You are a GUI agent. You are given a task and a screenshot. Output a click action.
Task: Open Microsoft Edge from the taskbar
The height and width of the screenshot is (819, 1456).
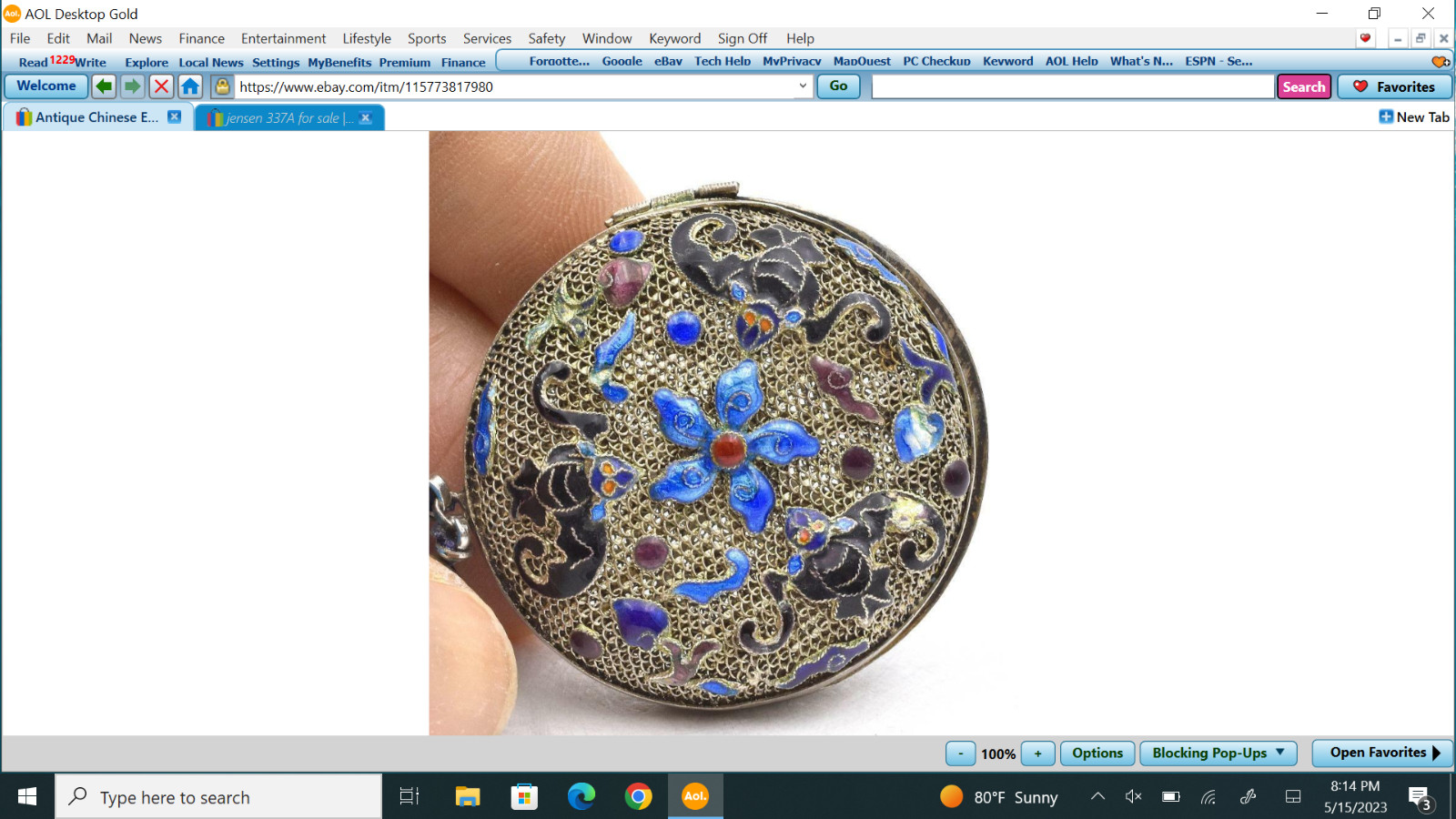click(581, 796)
